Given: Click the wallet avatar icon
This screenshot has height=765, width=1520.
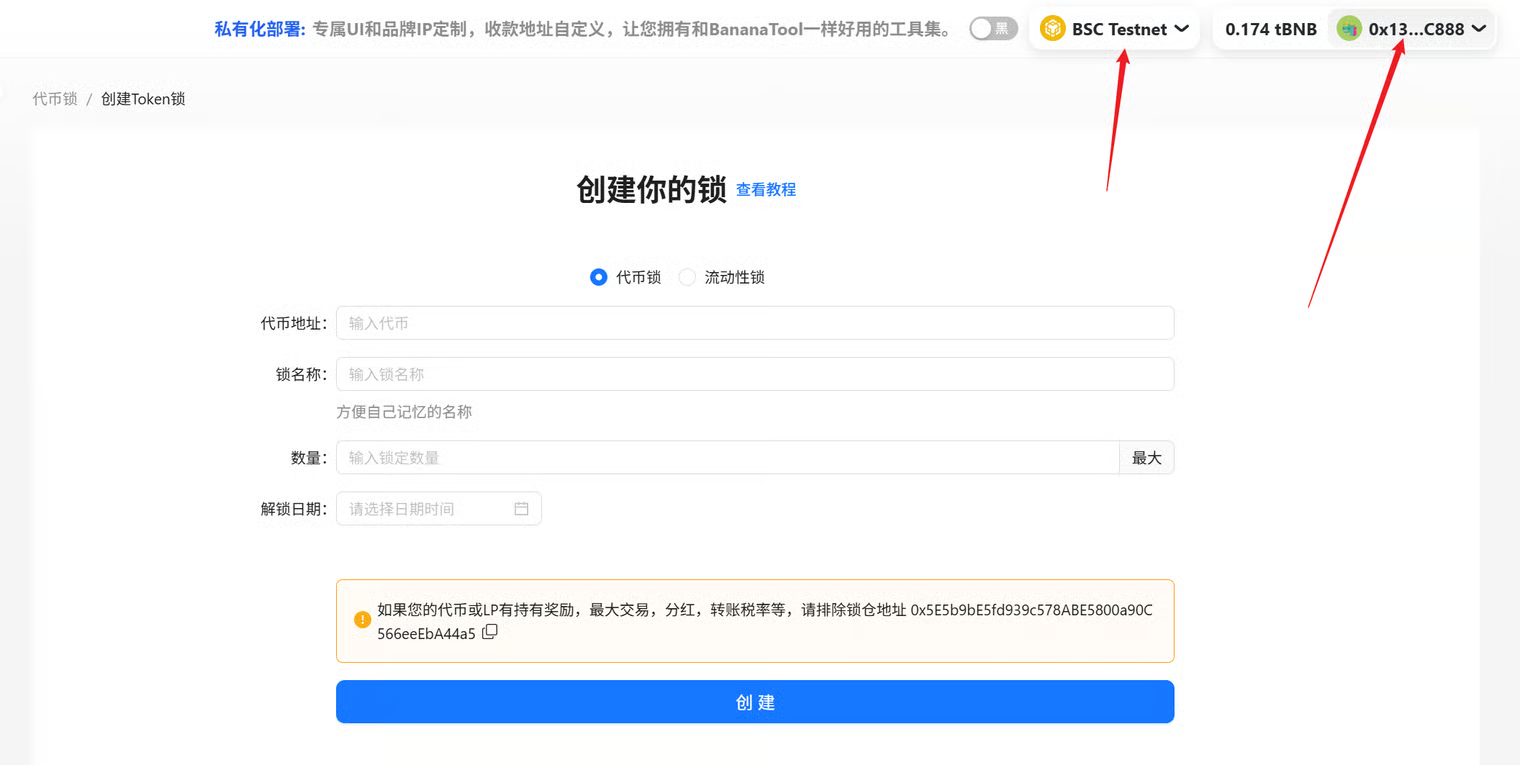Looking at the screenshot, I should pyautogui.click(x=1349, y=29).
